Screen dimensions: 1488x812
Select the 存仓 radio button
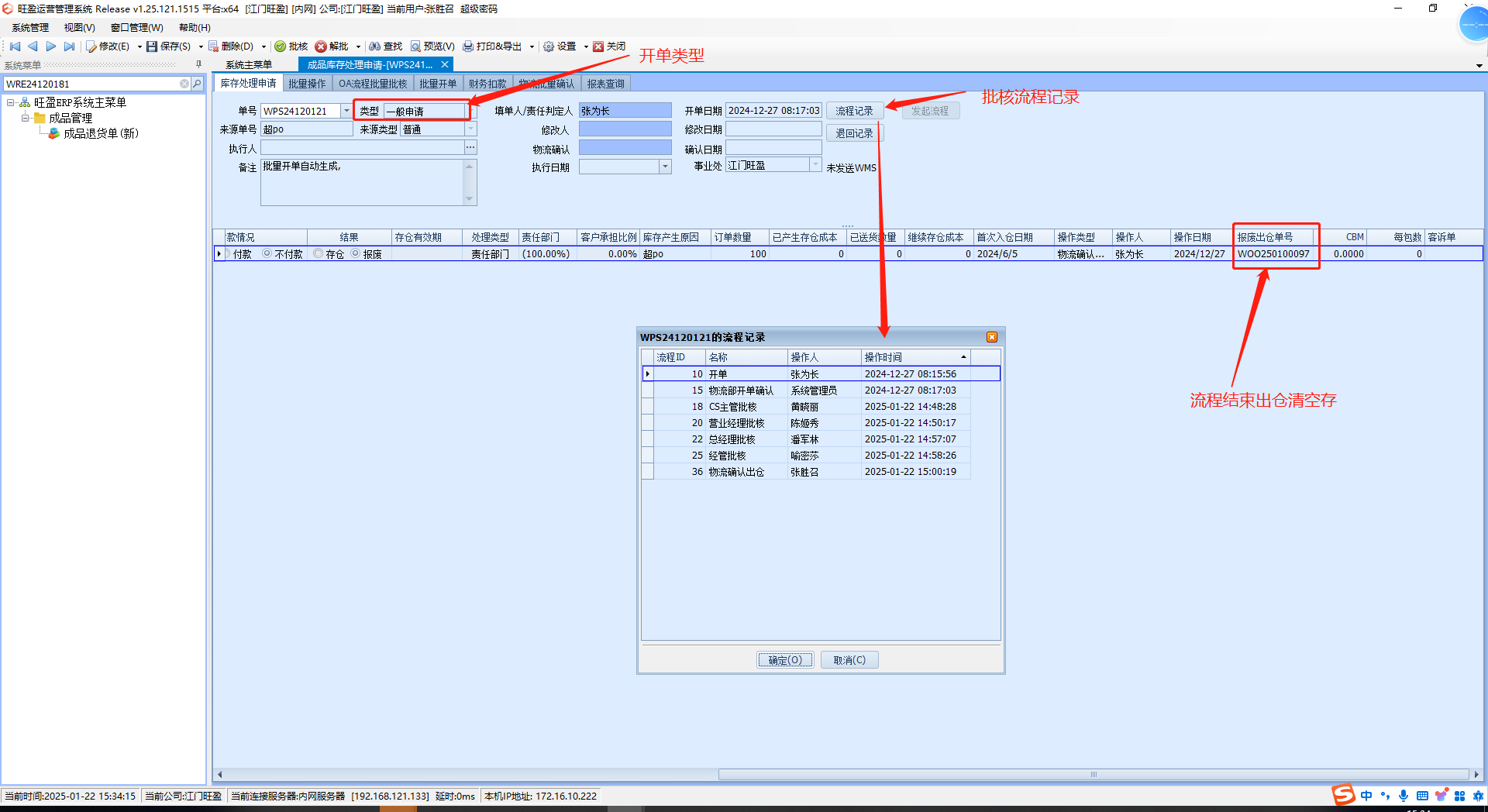click(x=319, y=253)
